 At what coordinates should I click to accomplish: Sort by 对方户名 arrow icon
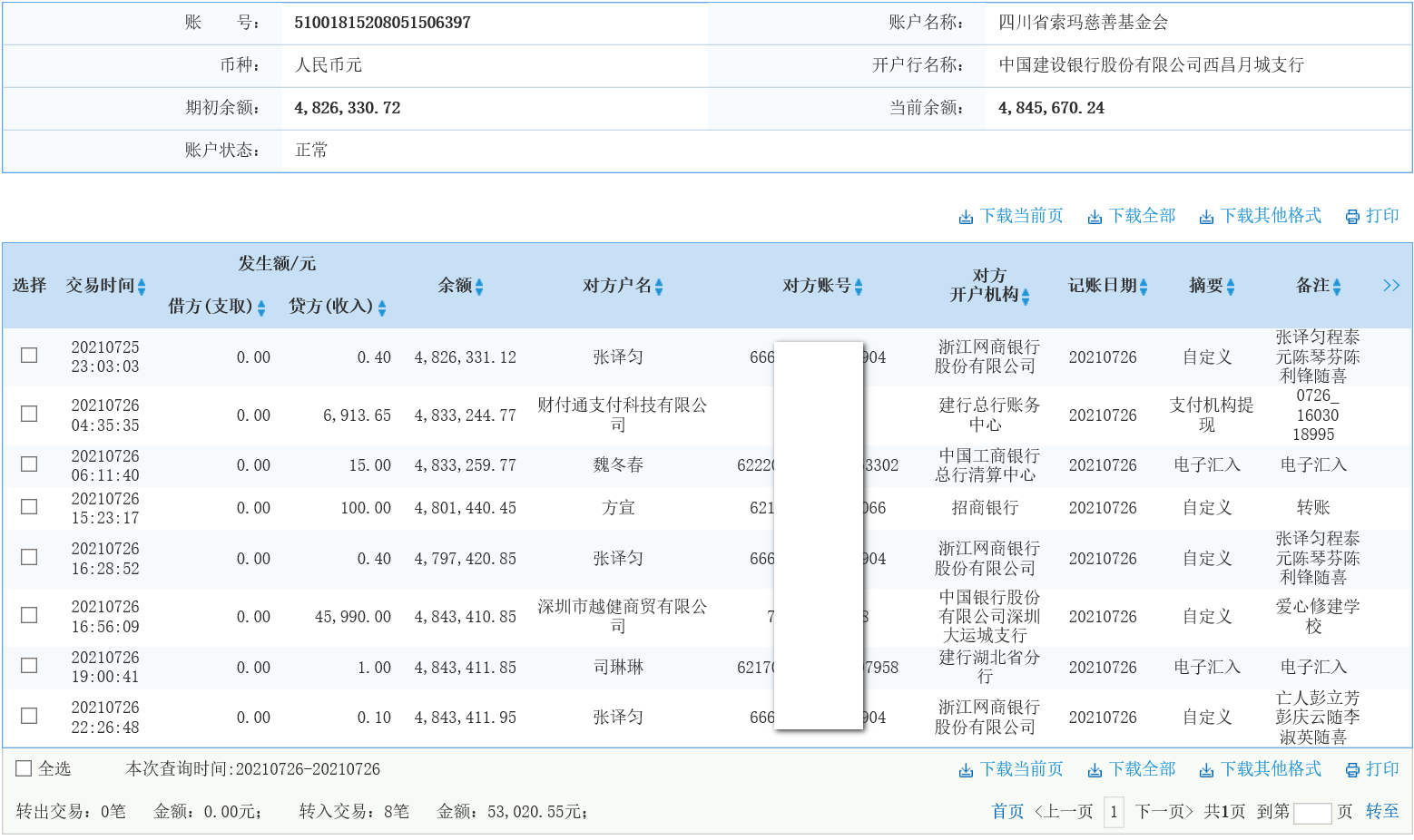coord(659,287)
